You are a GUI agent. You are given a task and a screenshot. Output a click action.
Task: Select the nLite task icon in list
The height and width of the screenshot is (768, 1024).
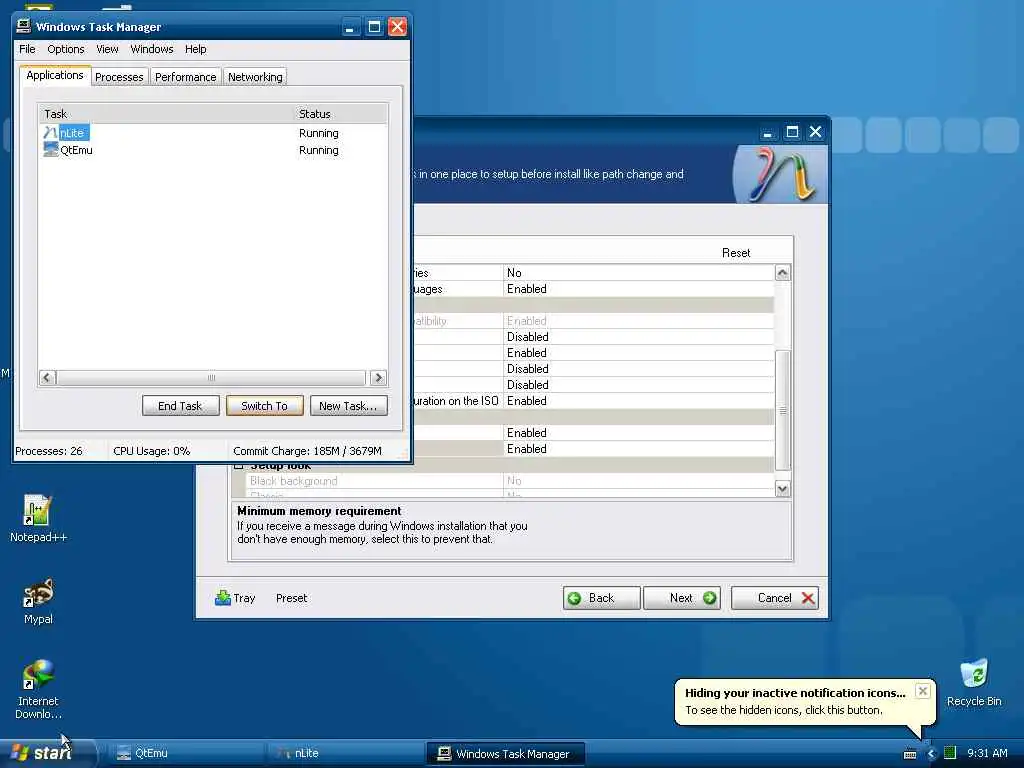coord(50,133)
